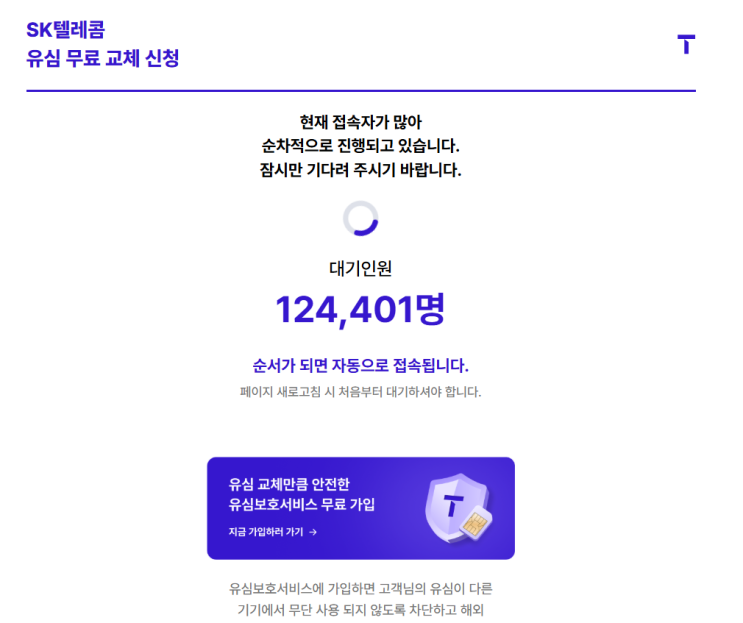Click the arrow next to 지금 가입하러 가기
Screen dimensions: 743x623
click(313, 532)
